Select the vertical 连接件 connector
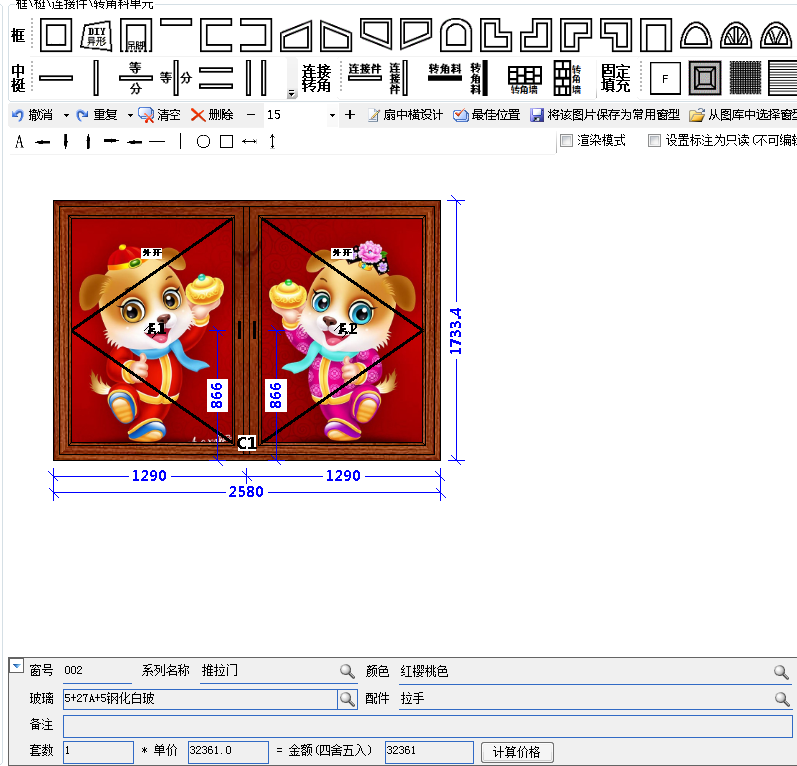Image resolution: width=797 pixels, height=766 pixels. pyautogui.click(x=399, y=78)
